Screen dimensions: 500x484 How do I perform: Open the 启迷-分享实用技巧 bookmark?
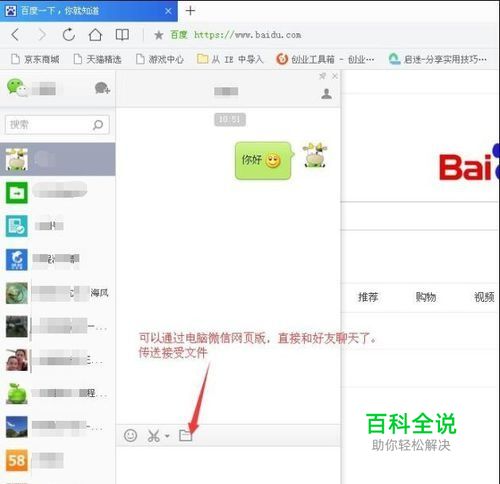[x=438, y=59]
